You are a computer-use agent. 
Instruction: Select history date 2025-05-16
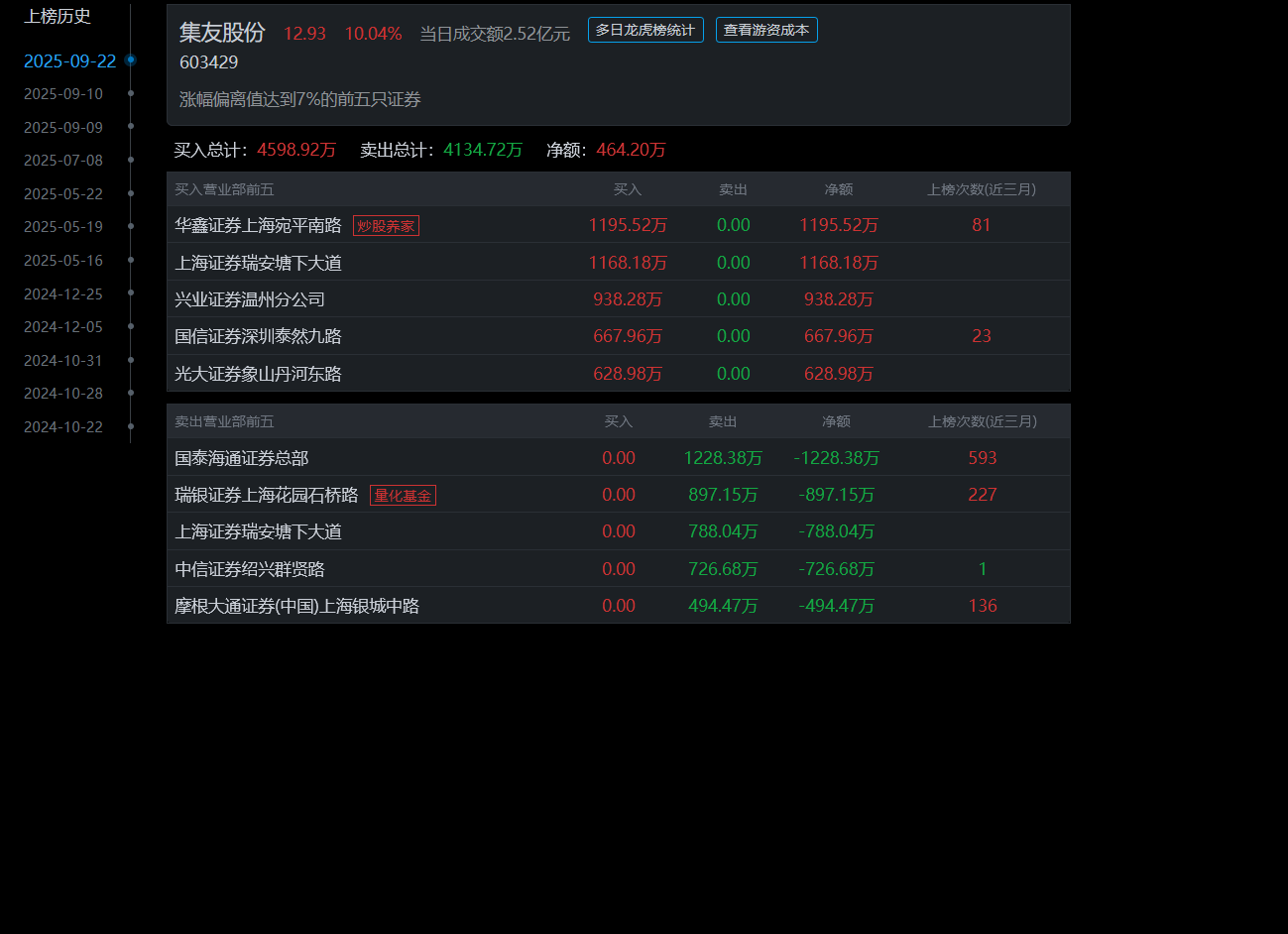[63, 261]
